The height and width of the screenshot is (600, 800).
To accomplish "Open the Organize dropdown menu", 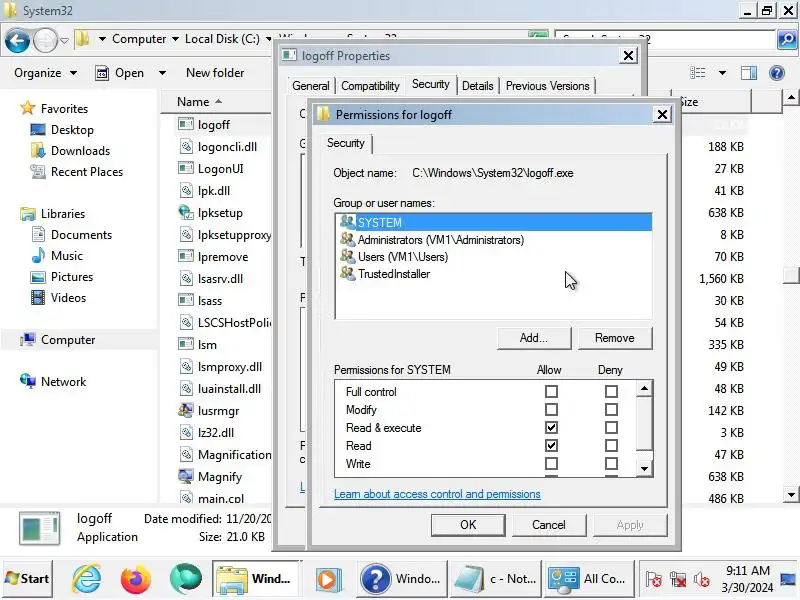I will point(45,73).
